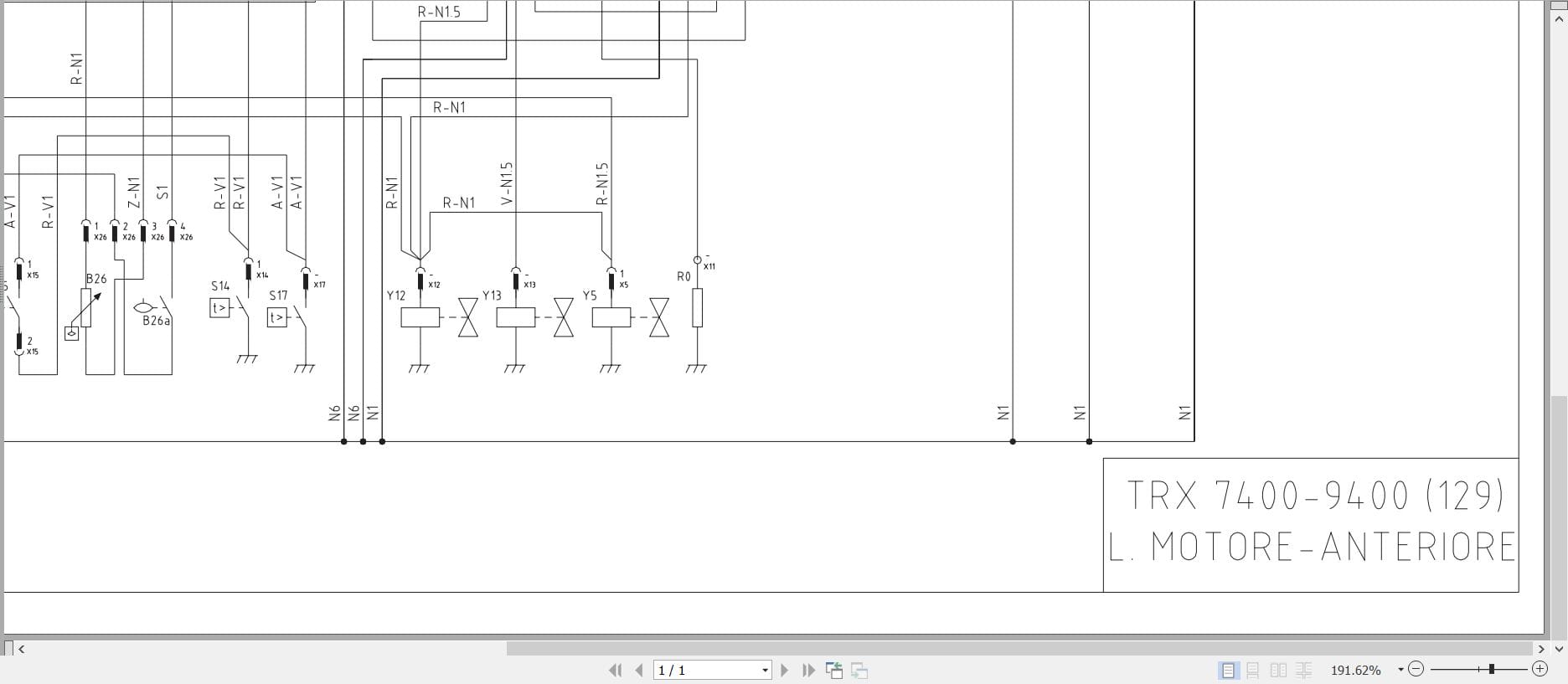Image resolution: width=1568 pixels, height=684 pixels.
Task: Click the horizontal scrollbar thumb
Action: tap(1019, 648)
